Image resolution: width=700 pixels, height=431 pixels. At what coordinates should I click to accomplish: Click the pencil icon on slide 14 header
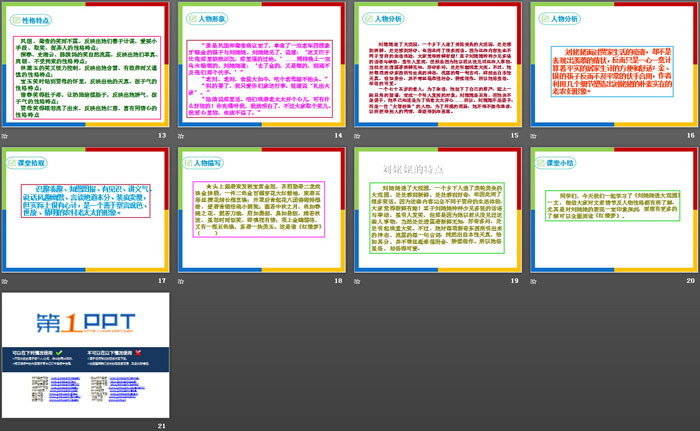tap(190, 17)
